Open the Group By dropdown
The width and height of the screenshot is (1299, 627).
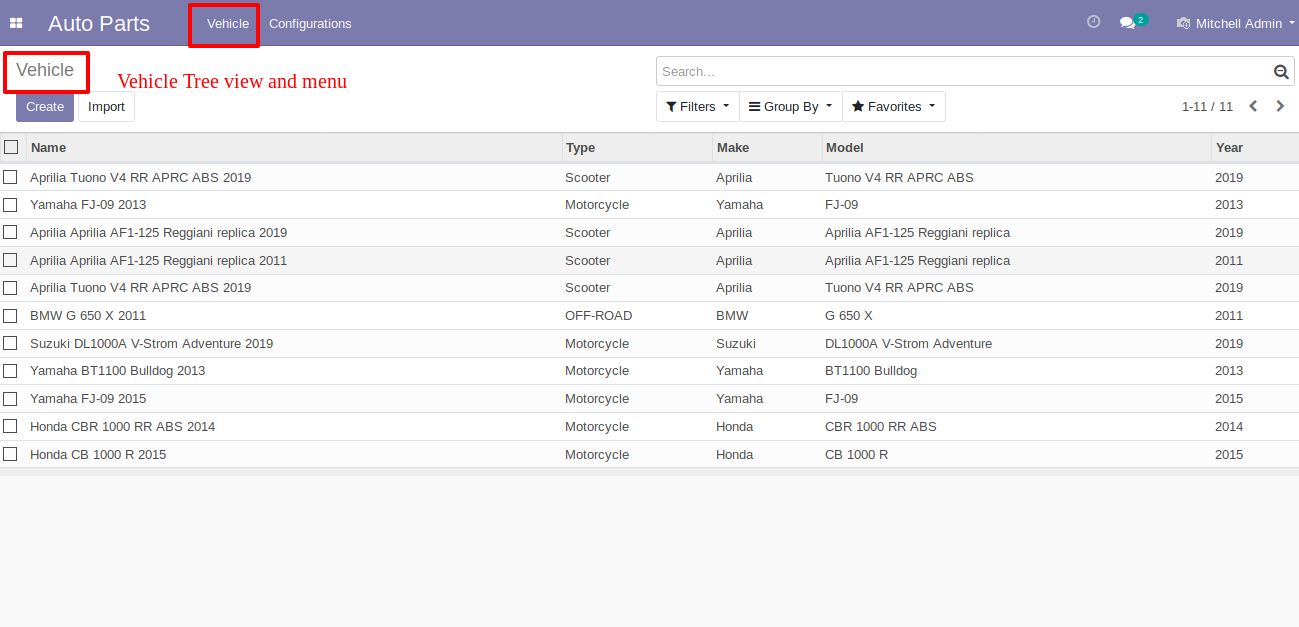[791, 107]
